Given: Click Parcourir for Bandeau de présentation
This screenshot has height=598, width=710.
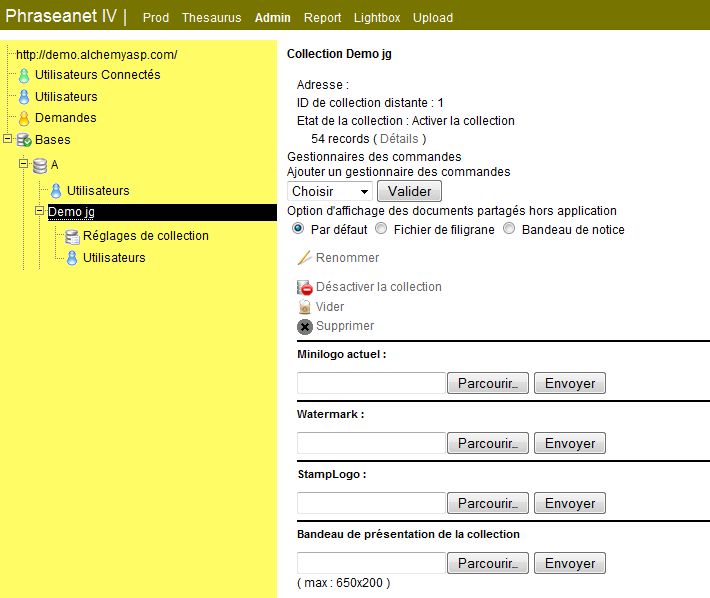Looking at the screenshot, I should coord(488,563).
